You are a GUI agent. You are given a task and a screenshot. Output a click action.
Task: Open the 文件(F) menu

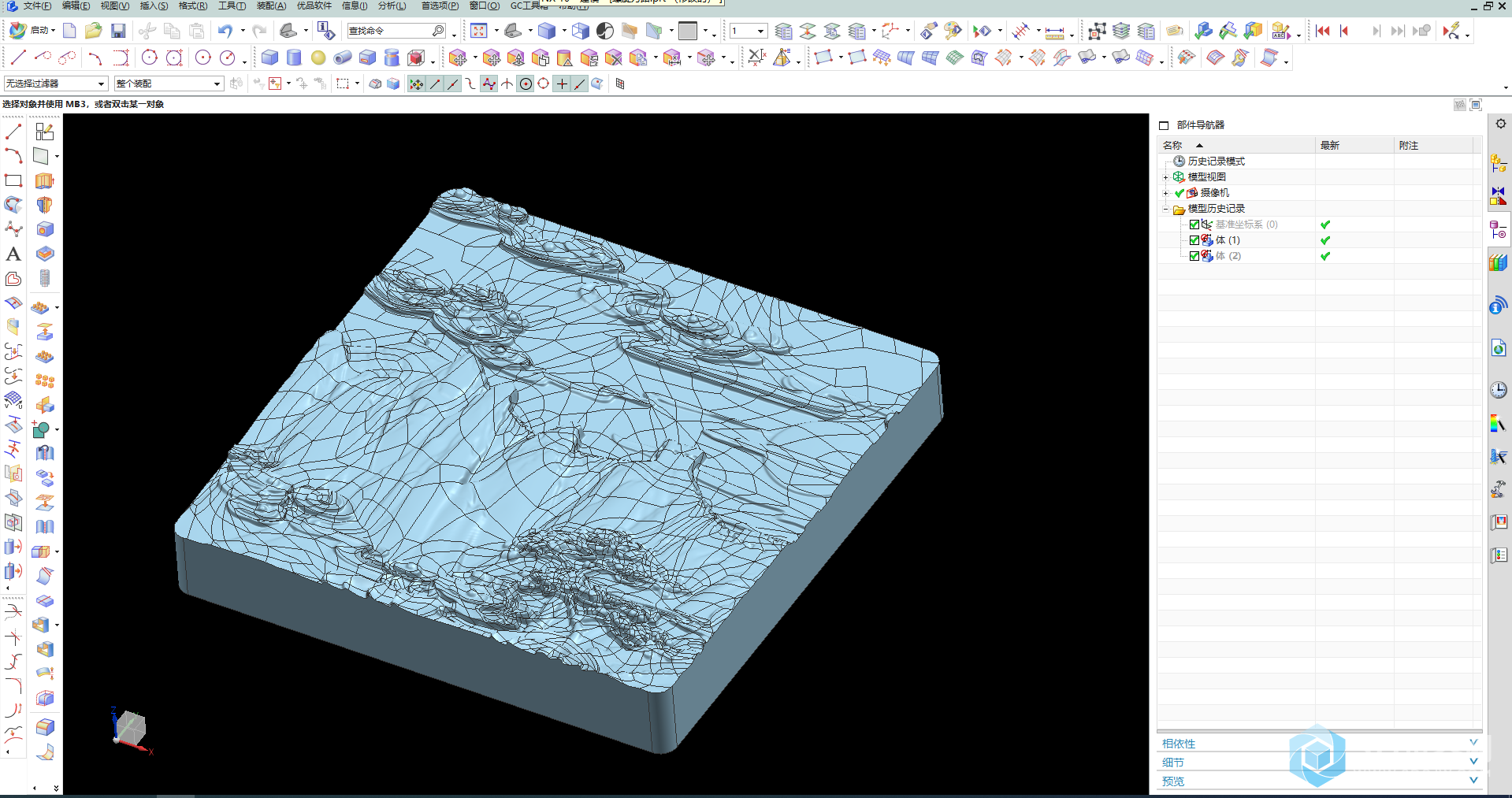point(37,6)
